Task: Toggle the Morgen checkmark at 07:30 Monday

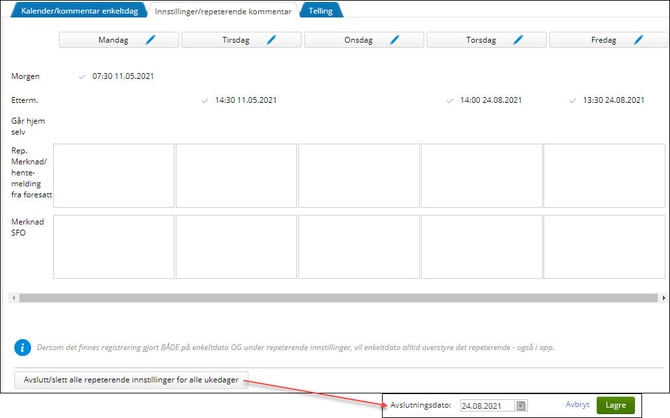Action: (82, 76)
